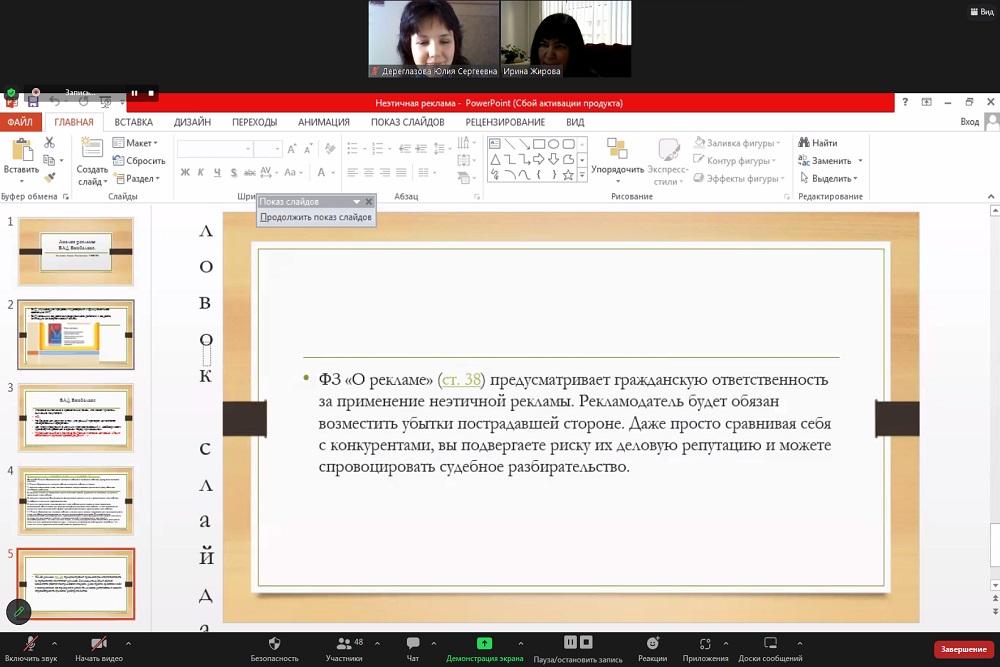Open the Участники participants panel
1000x667 pixels.
coord(343,643)
